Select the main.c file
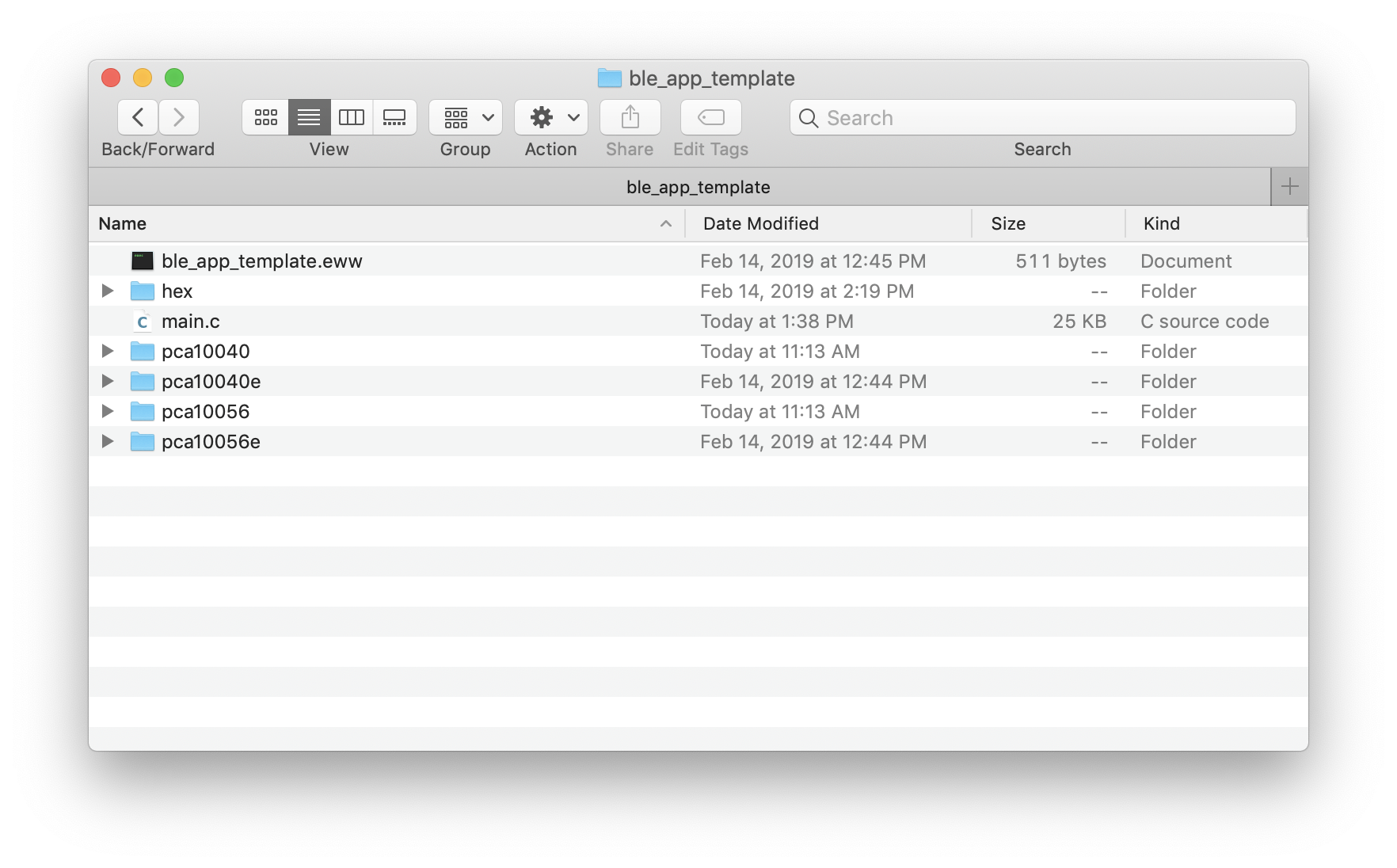The height and width of the screenshot is (868, 1397). pos(191,322)
